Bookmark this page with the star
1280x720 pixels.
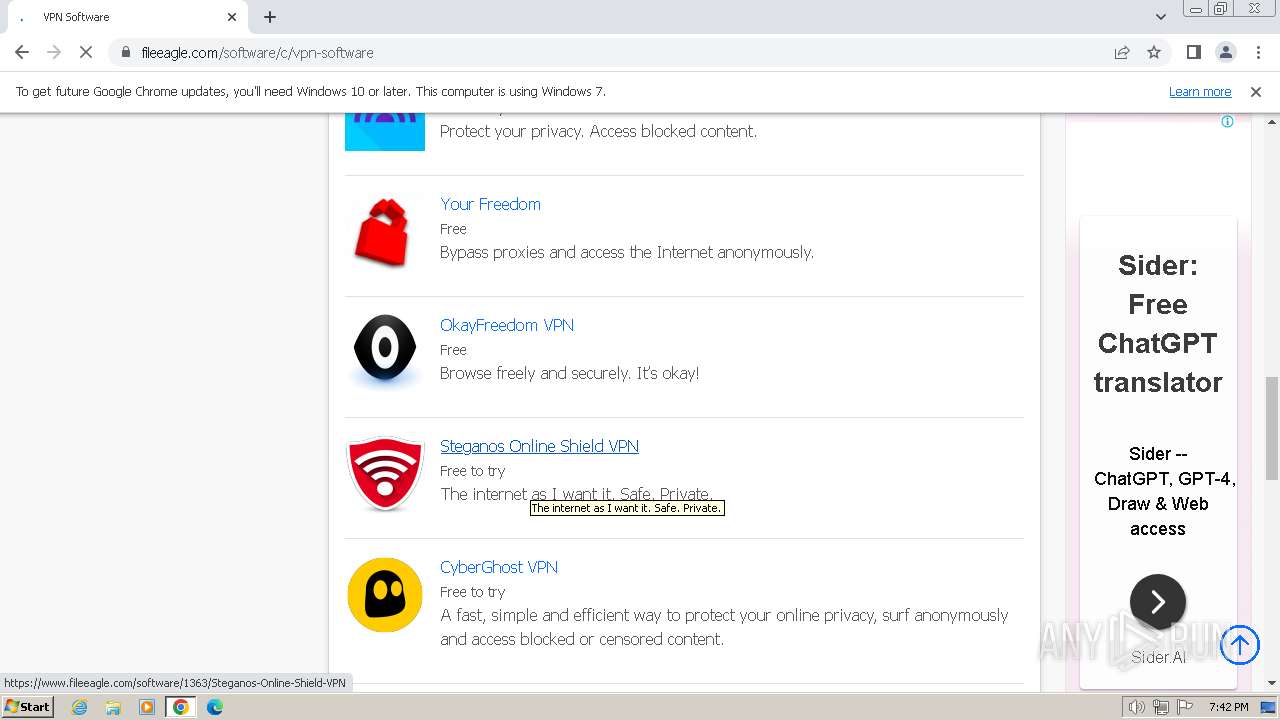[x=1154, y=52]
